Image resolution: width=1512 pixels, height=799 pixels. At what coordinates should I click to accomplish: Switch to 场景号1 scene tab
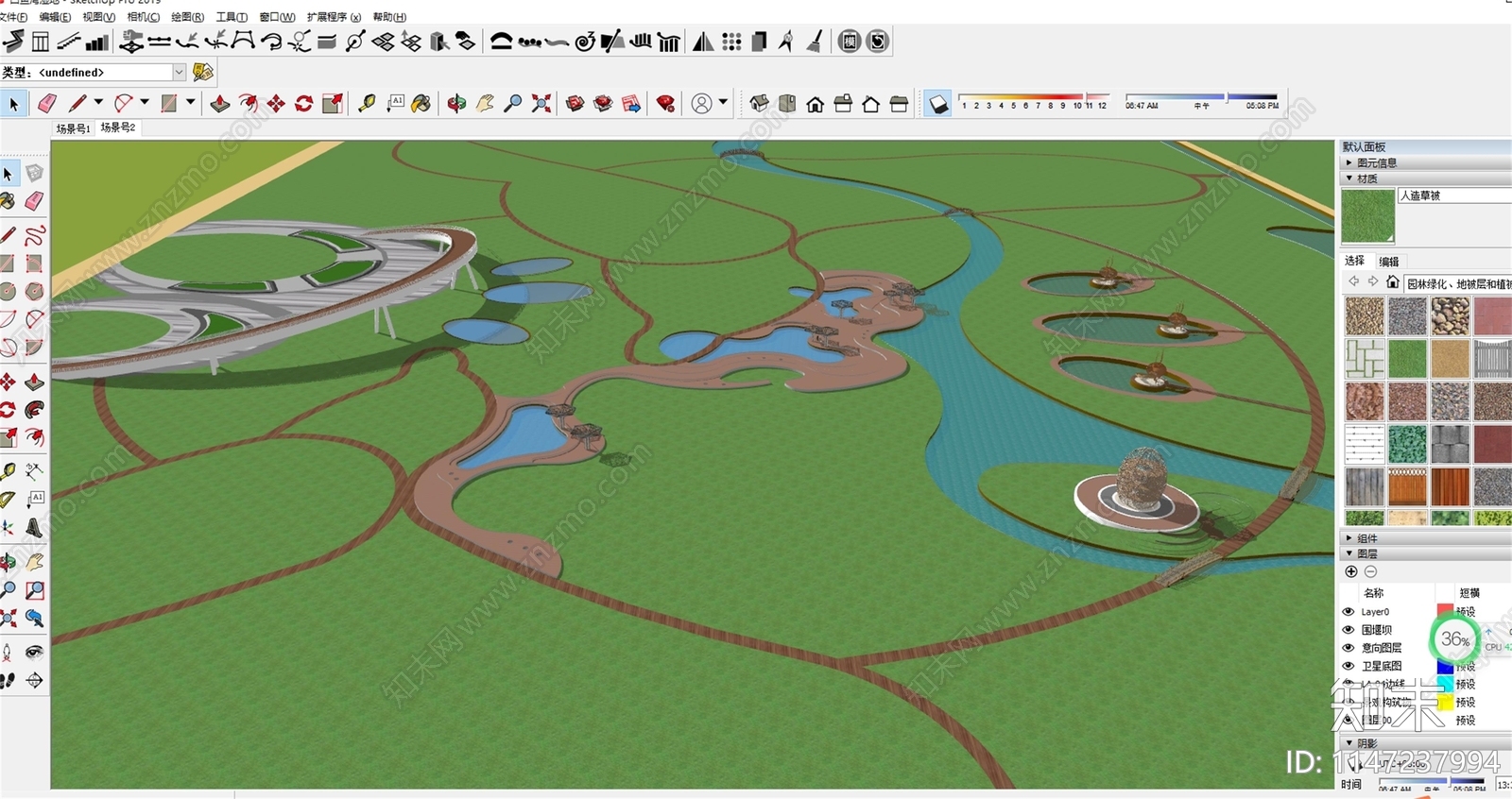(73, 128)
